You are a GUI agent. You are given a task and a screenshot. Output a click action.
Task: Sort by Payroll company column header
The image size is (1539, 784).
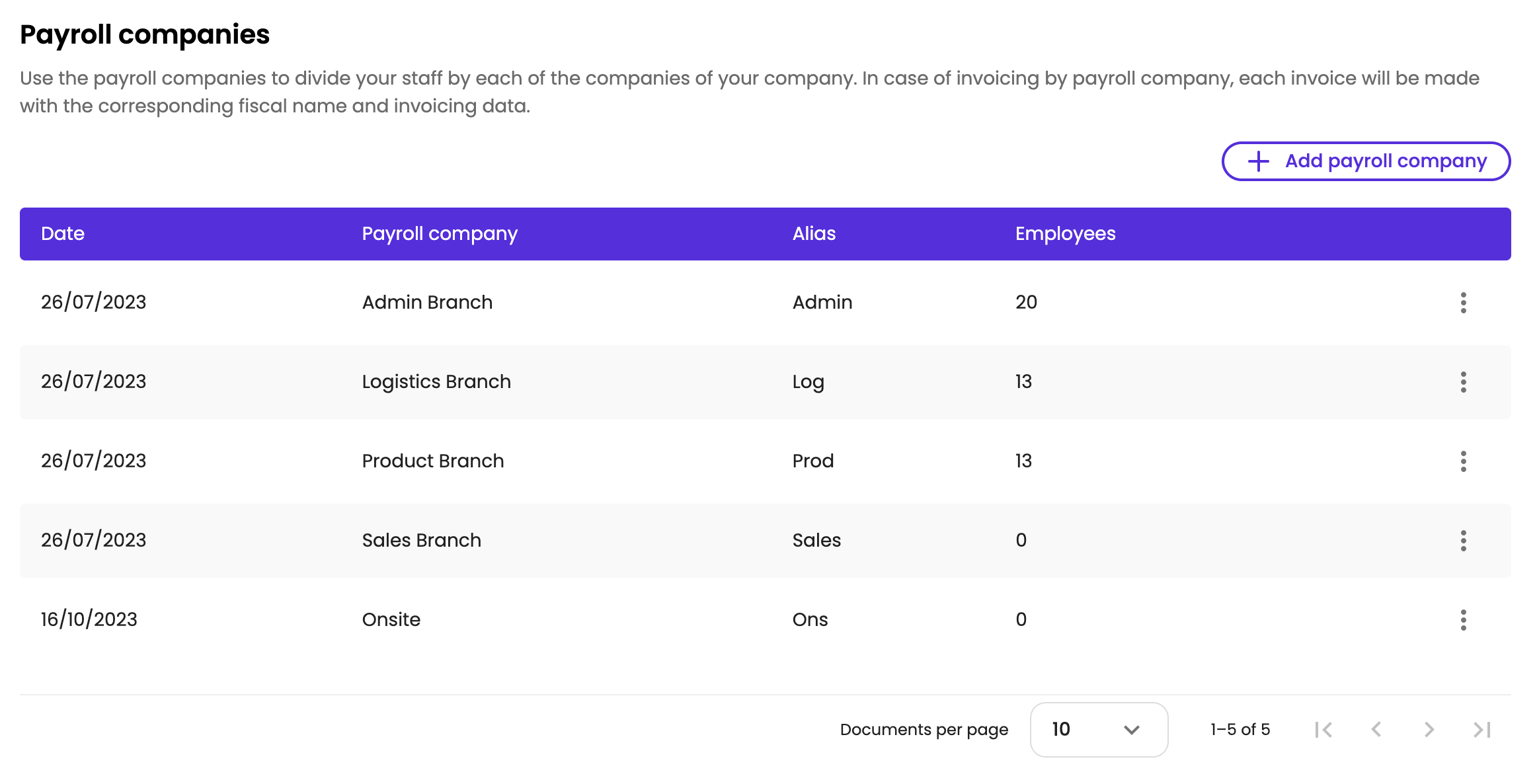click(440, 234)
